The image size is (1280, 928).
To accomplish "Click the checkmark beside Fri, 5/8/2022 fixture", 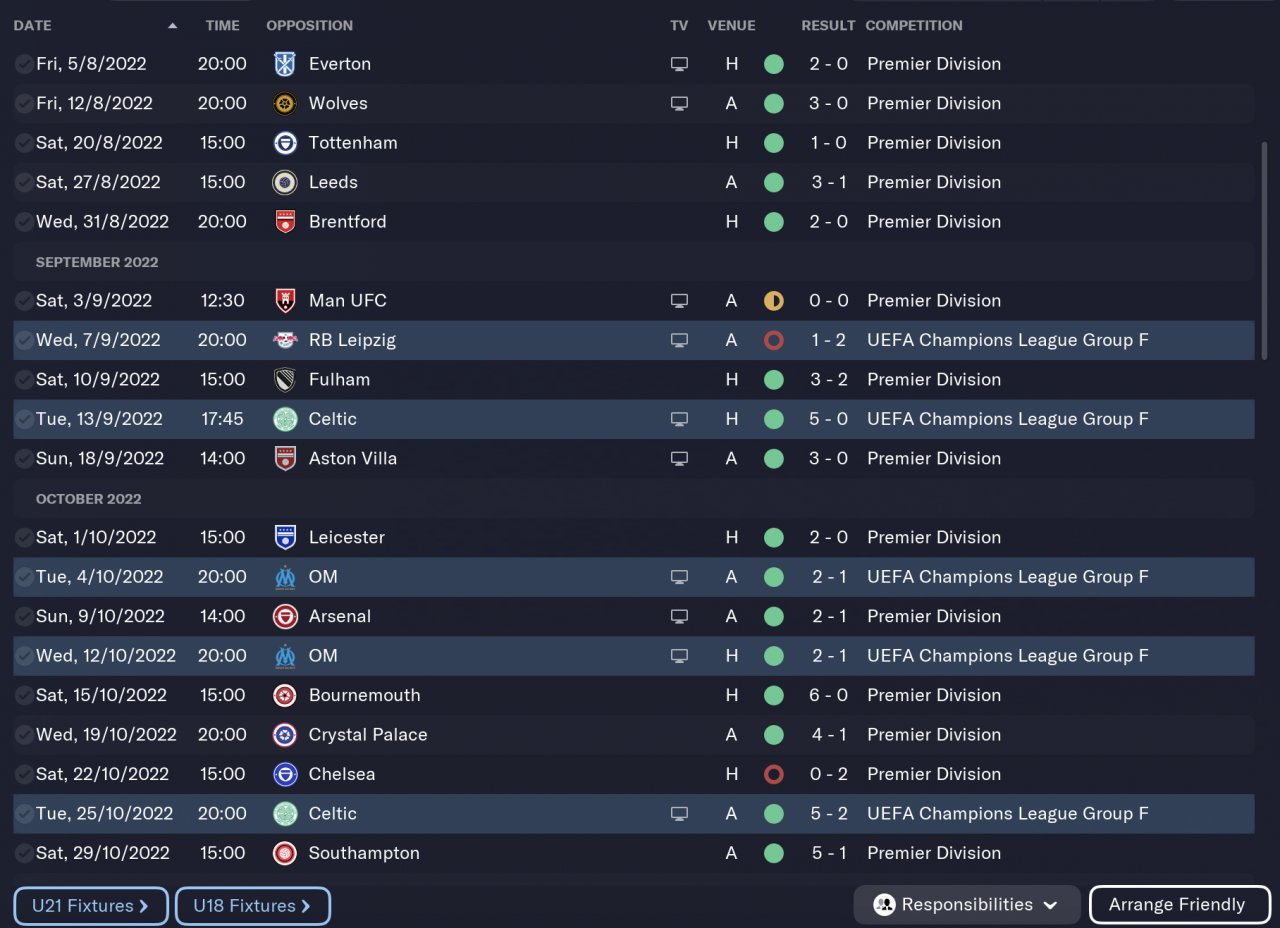I will (24, 64).
